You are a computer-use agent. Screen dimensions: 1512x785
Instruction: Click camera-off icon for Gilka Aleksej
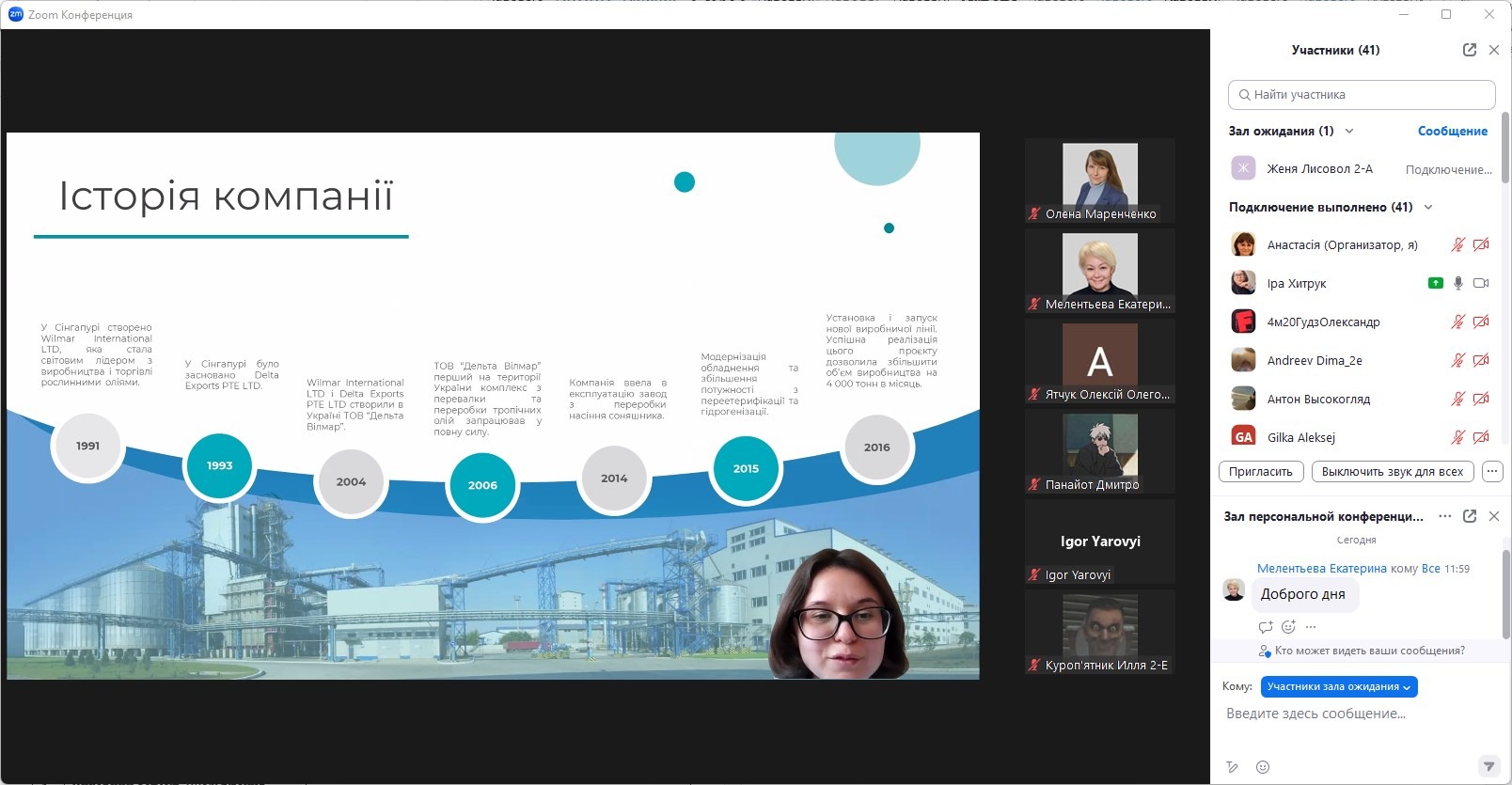1481,437
